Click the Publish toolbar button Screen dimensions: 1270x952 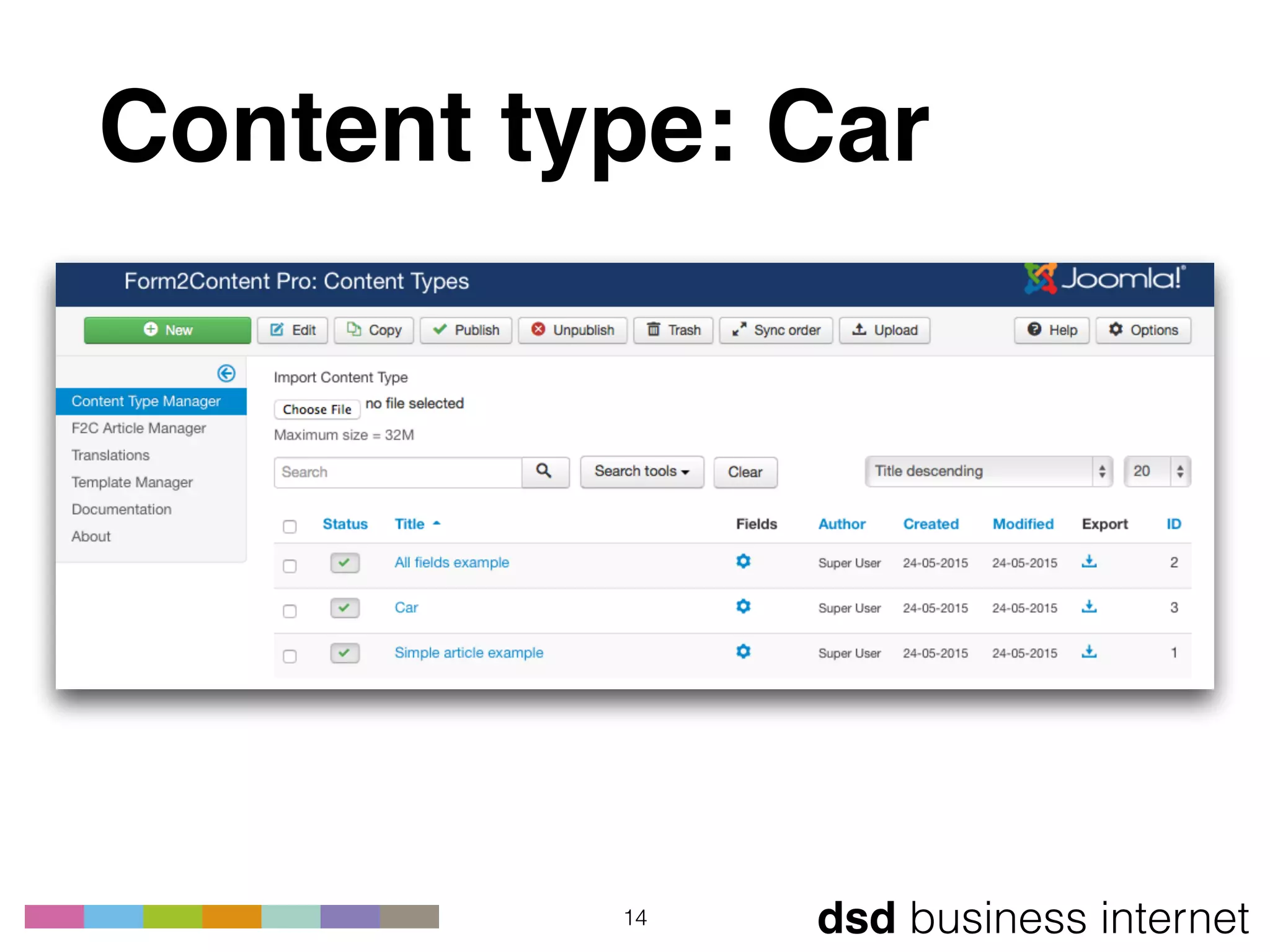click(466, 330)
